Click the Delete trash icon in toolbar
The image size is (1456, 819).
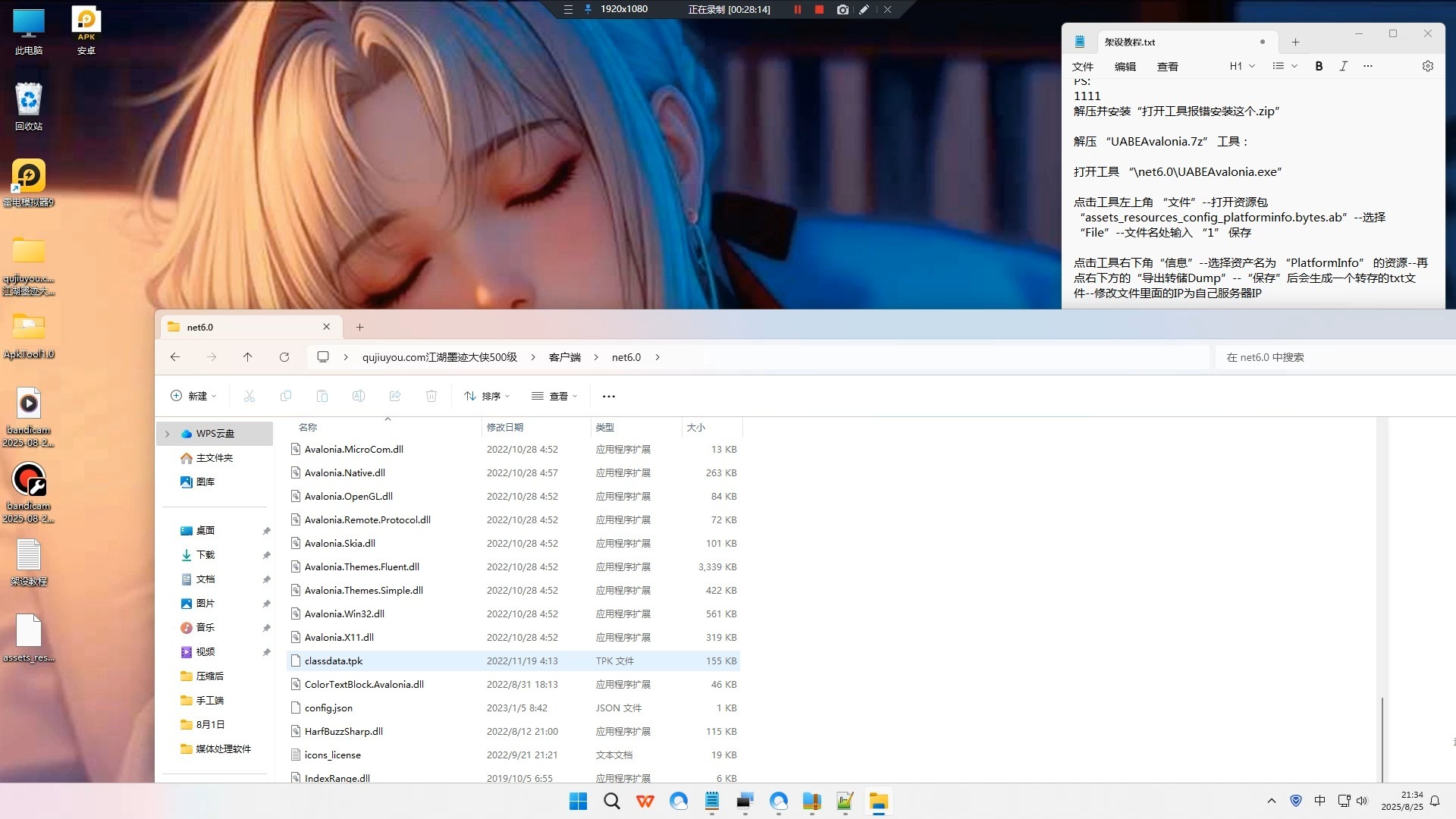[x=431, y=396]
